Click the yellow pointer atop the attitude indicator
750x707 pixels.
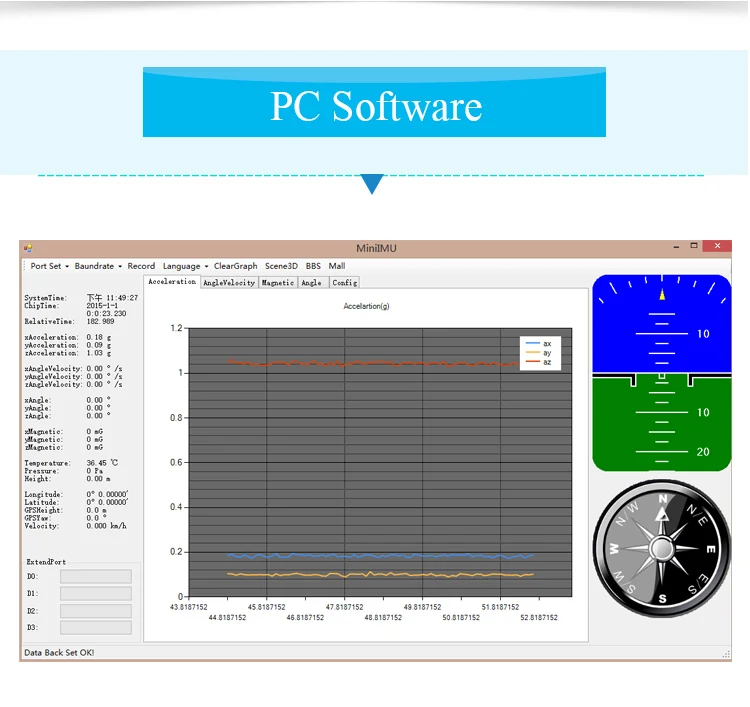662,295
